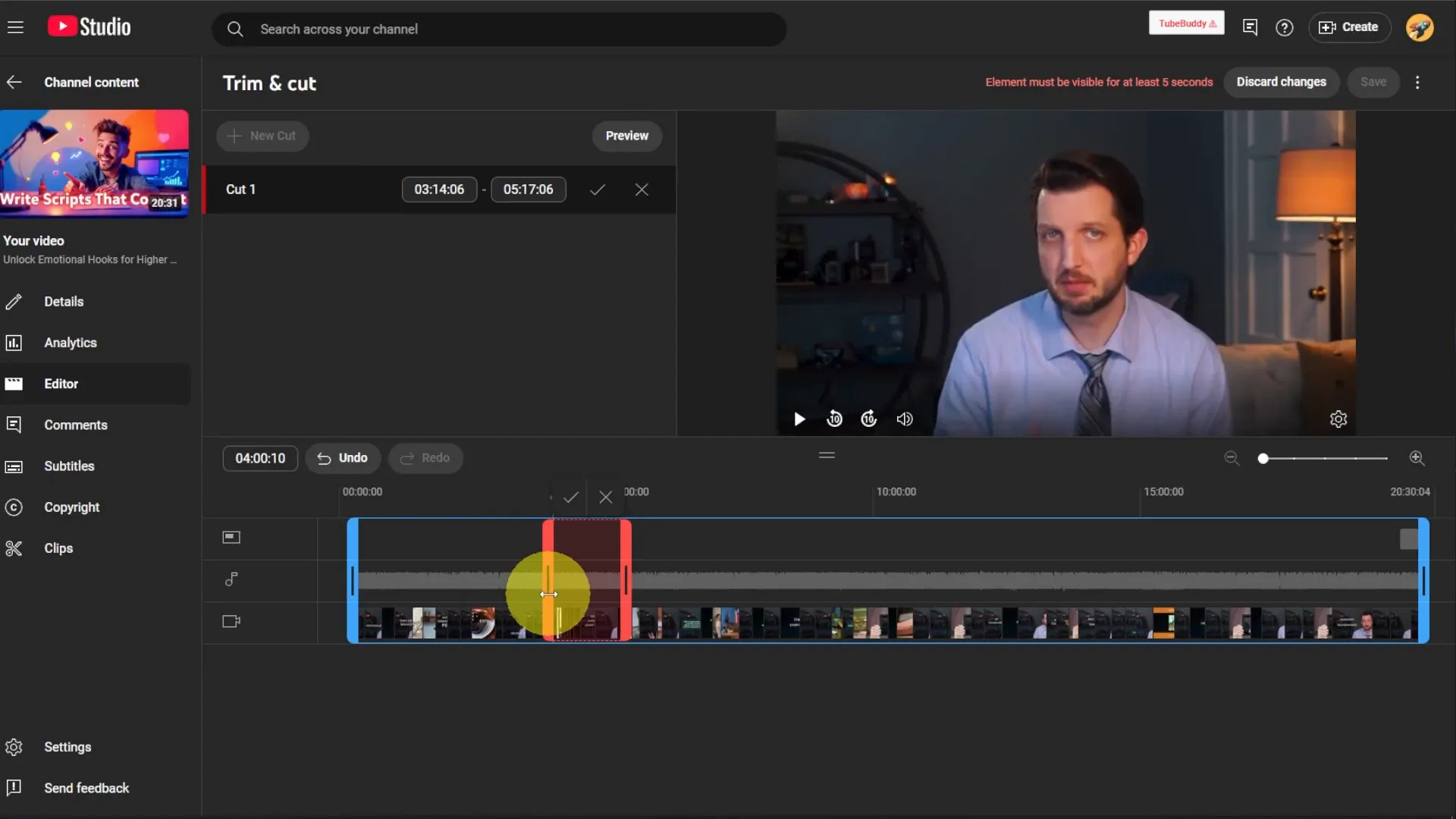The width and height of the screenshot is (1456, 819).
Task: Zoom in the timeline
Action: [1417, 458]
